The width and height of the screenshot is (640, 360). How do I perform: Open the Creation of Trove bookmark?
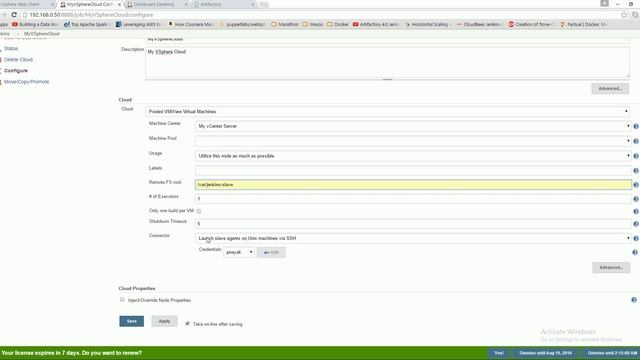(531, 24)
